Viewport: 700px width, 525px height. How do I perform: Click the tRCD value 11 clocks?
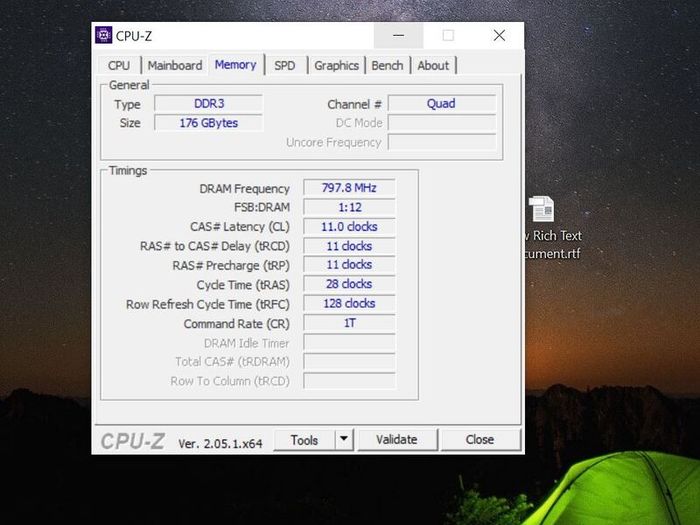click(x=349, y=246)
